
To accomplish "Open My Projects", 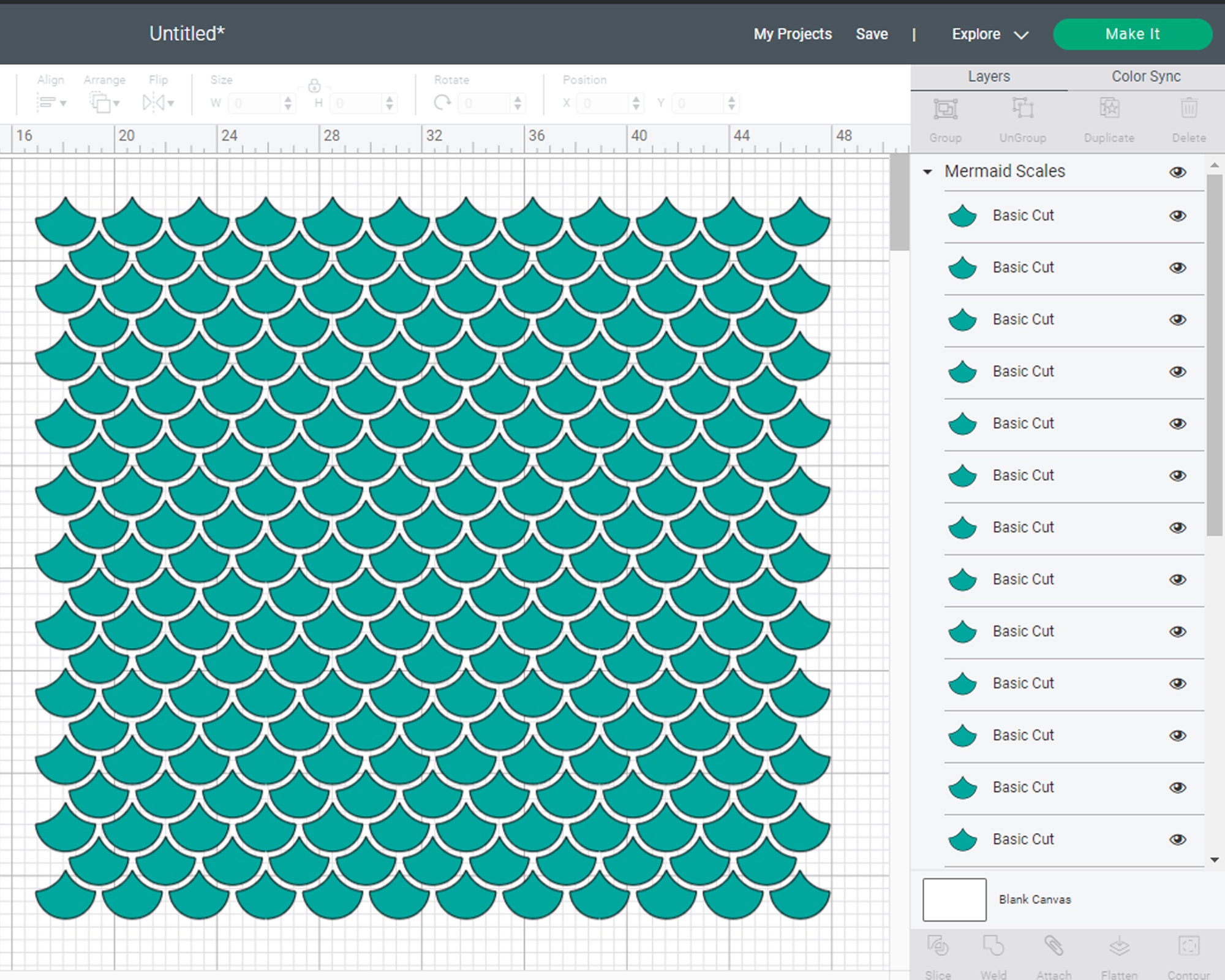I will click(792, 34).
